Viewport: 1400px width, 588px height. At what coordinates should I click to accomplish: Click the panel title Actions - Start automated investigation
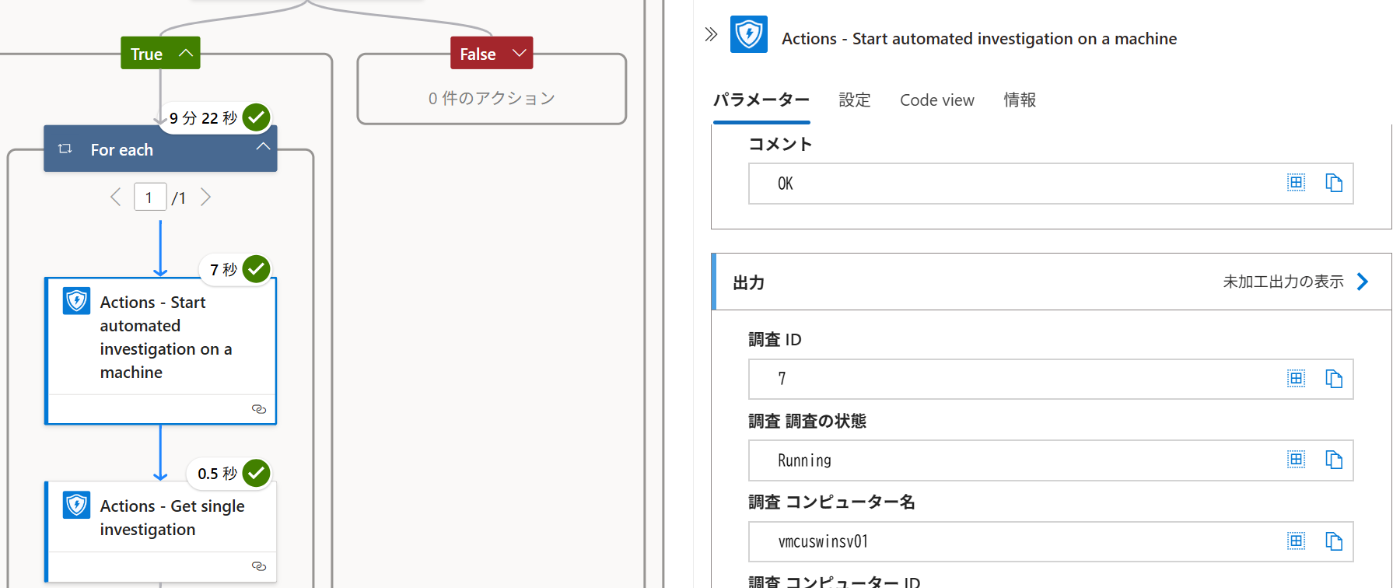(979, 38)
